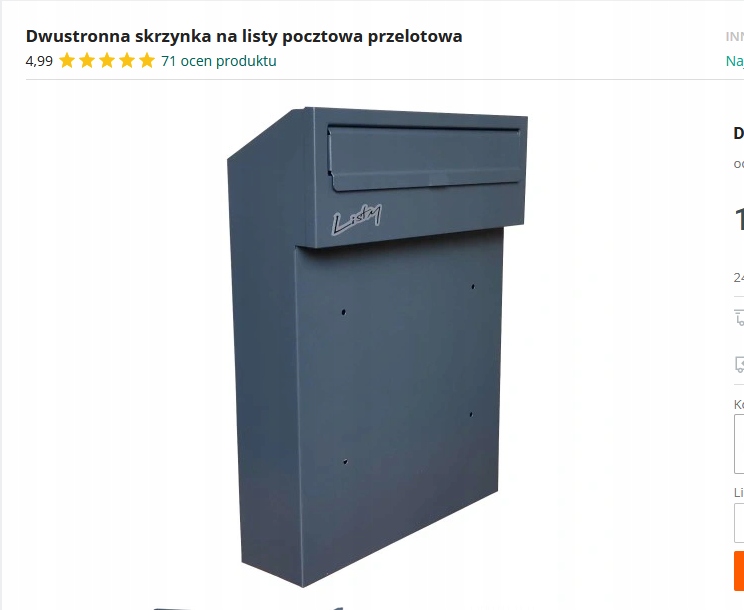Select the fifth yellow rating star
Viewport: 744px width, 610px height.
point(147,61)
